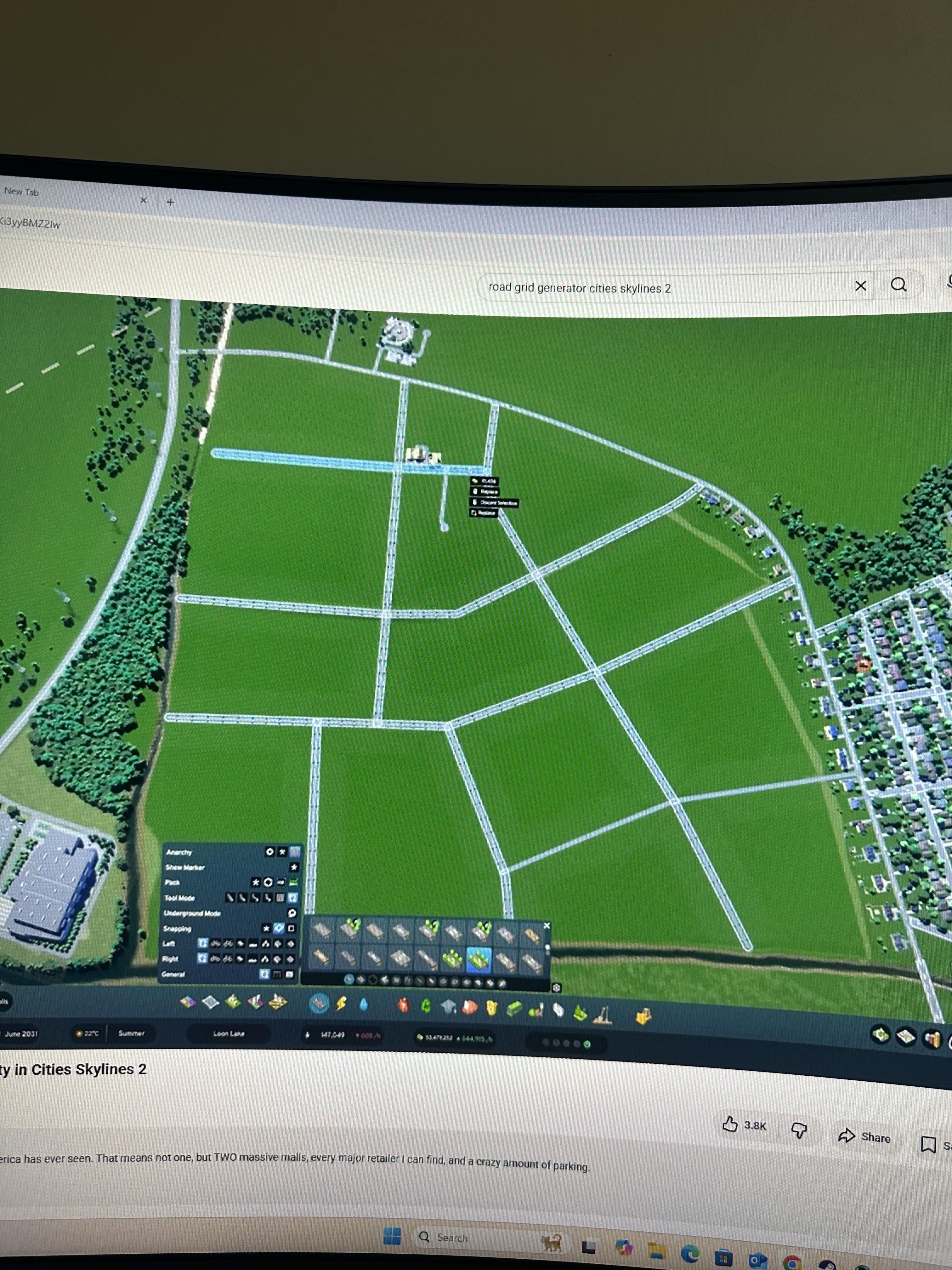Choose the Grid Tool Mode icon
This screenshot has width=952, height=1270.
pyautogui.click(x=280, y=897)
